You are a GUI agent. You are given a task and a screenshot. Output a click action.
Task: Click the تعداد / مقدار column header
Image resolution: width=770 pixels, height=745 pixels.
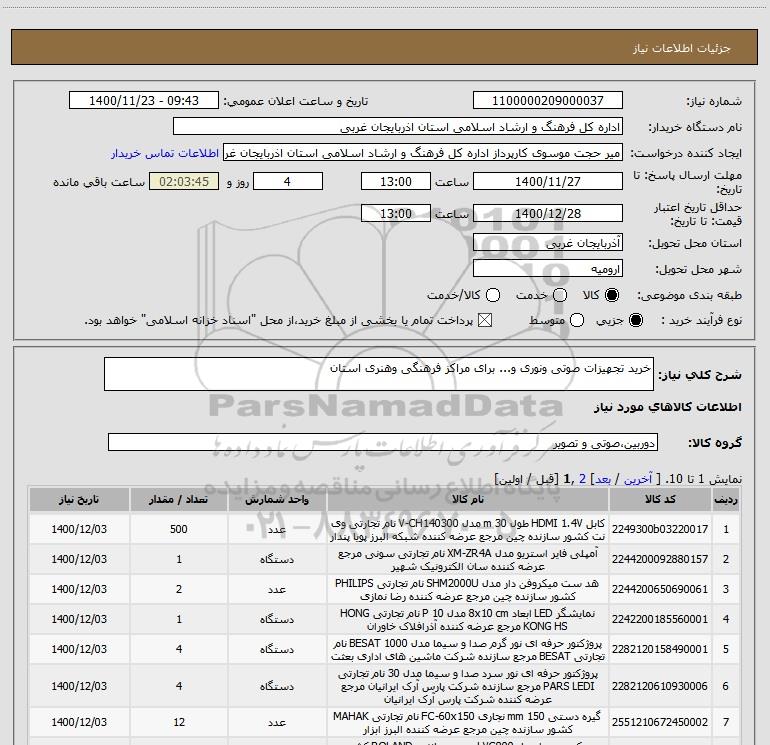pyautogui.click(x=179, y=499)
